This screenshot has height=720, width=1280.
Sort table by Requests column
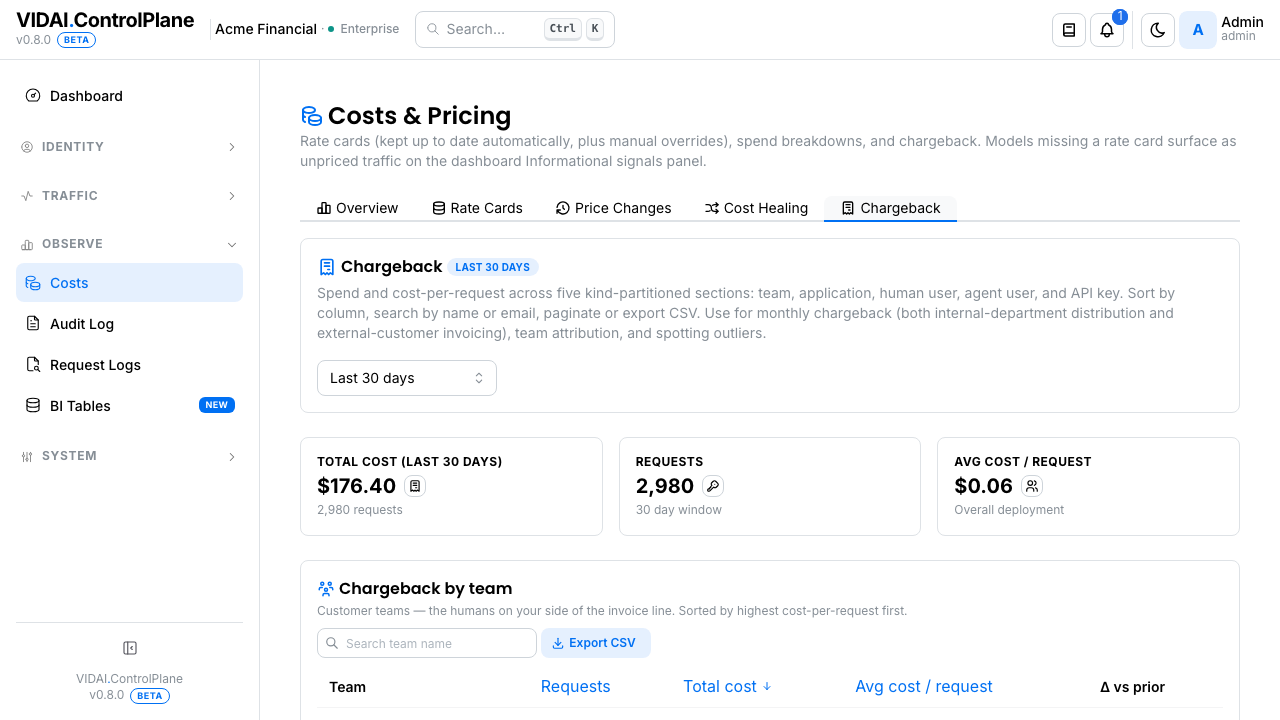point(575,687)
